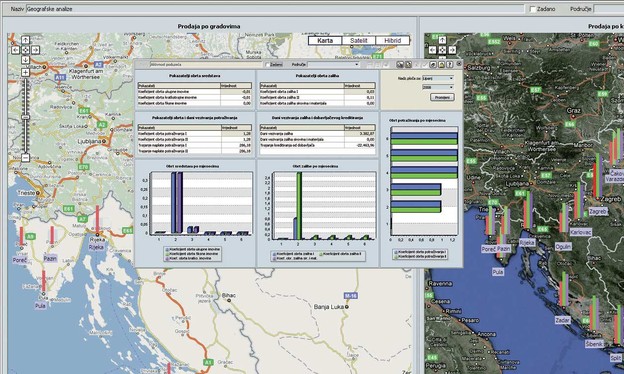Switch the left map to Hibrid view
The height and width of the screenshot is (374, 624).
coord(392,41)
